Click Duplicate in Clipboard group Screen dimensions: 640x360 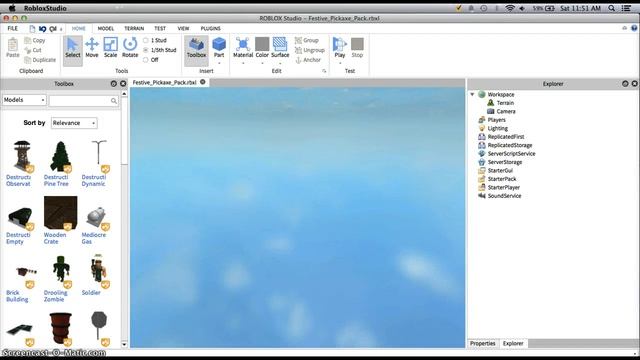(x=40, y=60)
